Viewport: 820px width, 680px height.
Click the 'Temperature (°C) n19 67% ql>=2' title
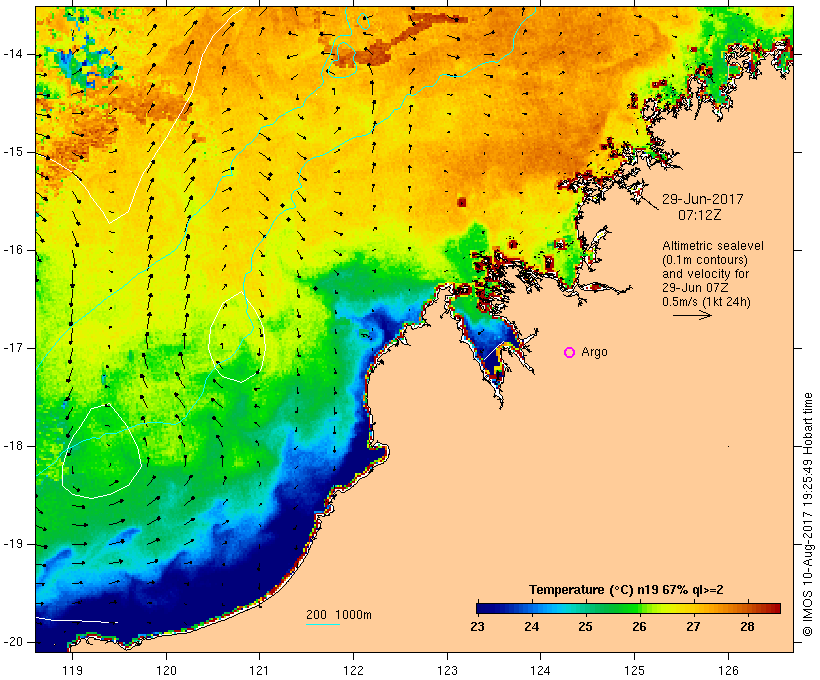click(626, 590)
